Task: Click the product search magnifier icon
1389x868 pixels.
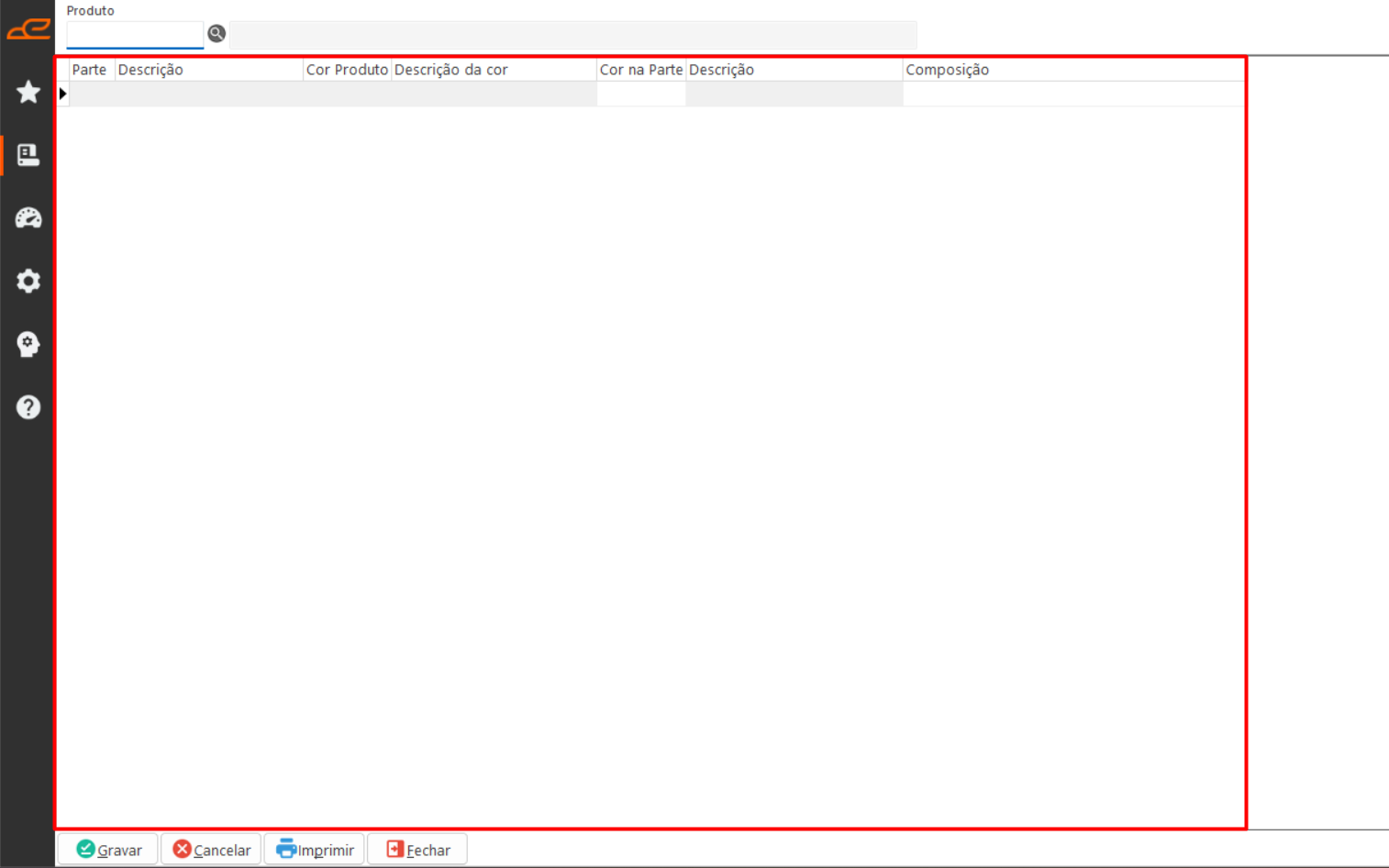Action: pos(217,34)
